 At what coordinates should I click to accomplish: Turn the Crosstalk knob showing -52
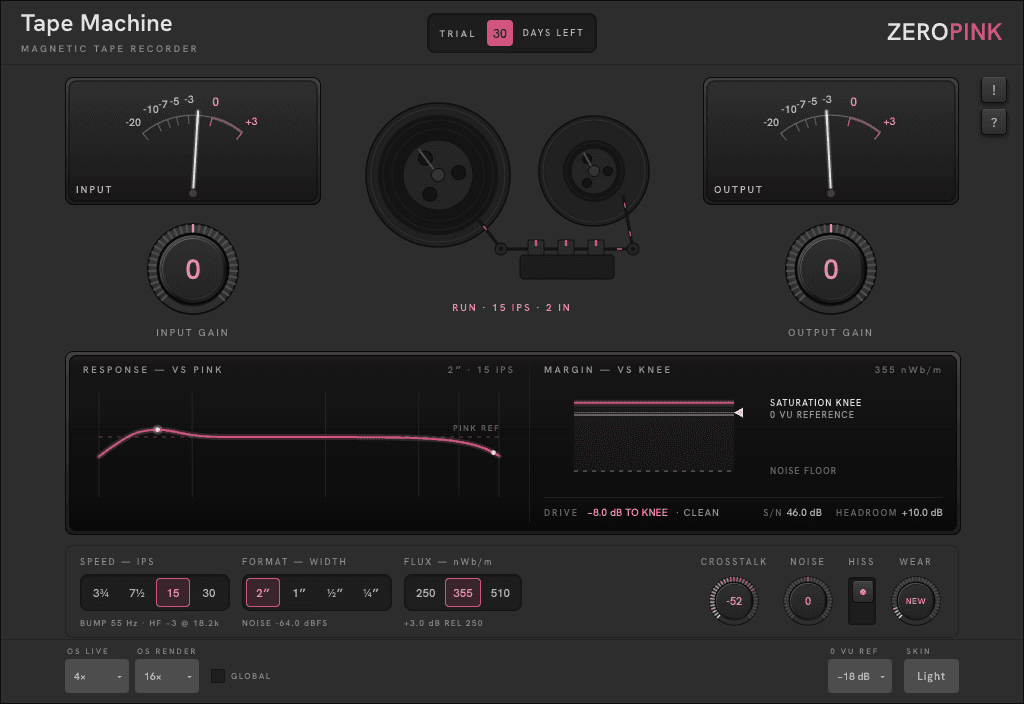click(x=734, y=601)
